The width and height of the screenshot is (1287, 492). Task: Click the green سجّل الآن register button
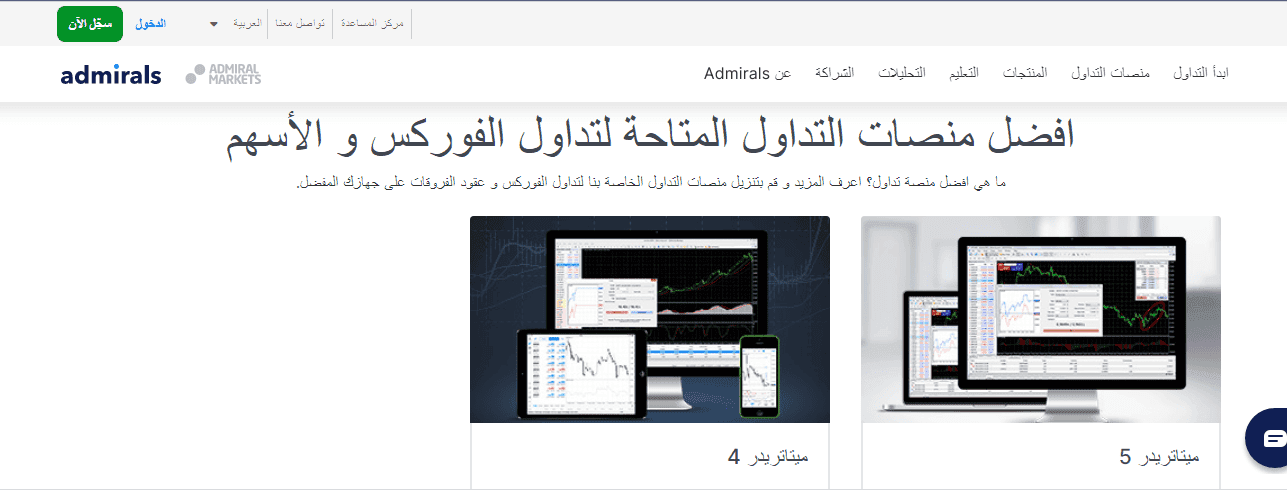90,24
